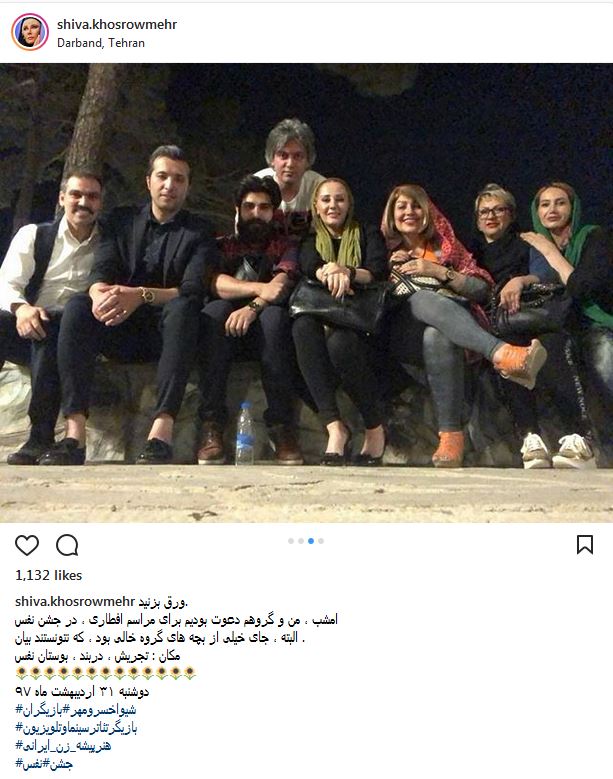Open hashtag #بازیگرتئاترسینماوتلویزیون
This screenshot has width=613, height=779.
[76, 728]
